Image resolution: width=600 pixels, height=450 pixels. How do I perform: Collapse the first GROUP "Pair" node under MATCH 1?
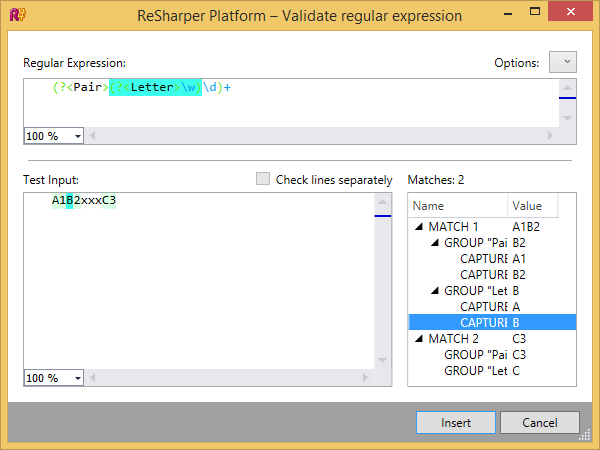coord(435,243)
